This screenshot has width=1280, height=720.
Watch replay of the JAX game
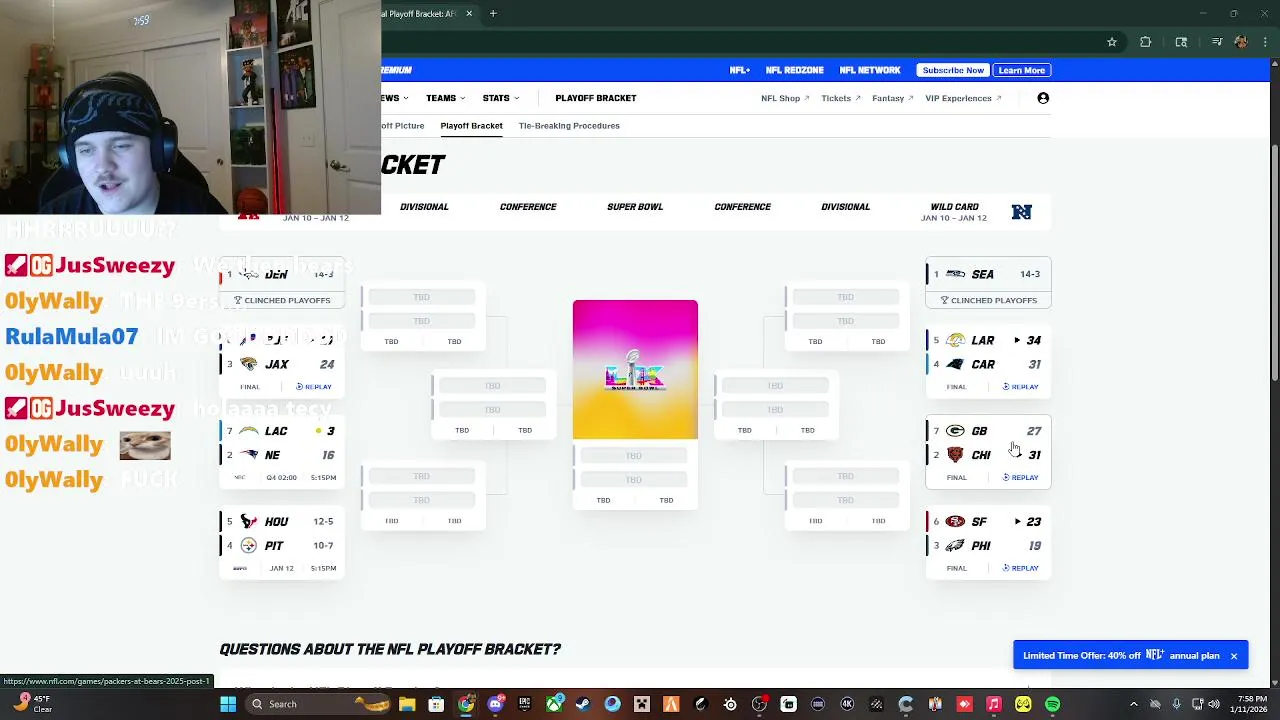(x=314, y=387)
